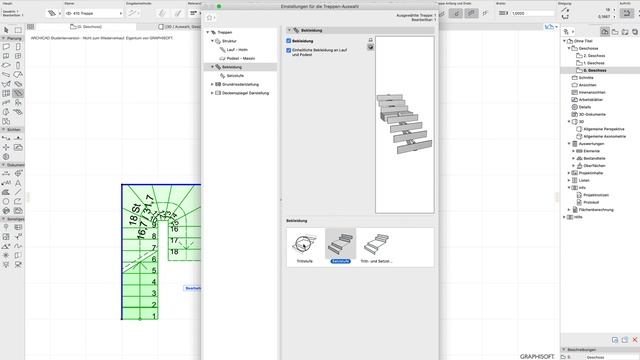The height and width of the screenshot is (360, 640).
Task: Open Schnitte in Navigator
Action: [x=586, y=78]
